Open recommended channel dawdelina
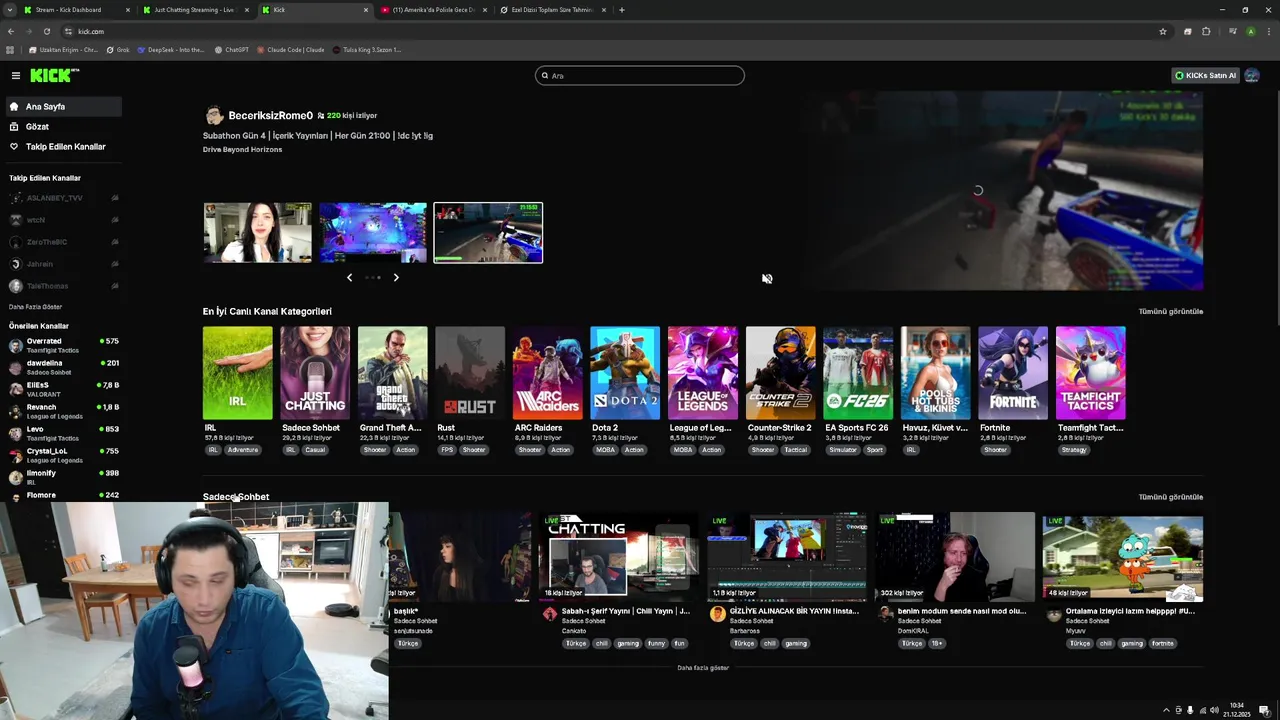Screen dimensions: 1280x720 tap(62, 367)
